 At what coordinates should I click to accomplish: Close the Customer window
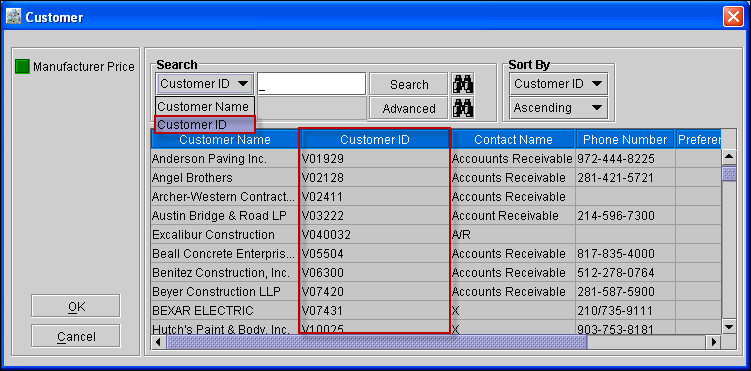tap(733, 18)
